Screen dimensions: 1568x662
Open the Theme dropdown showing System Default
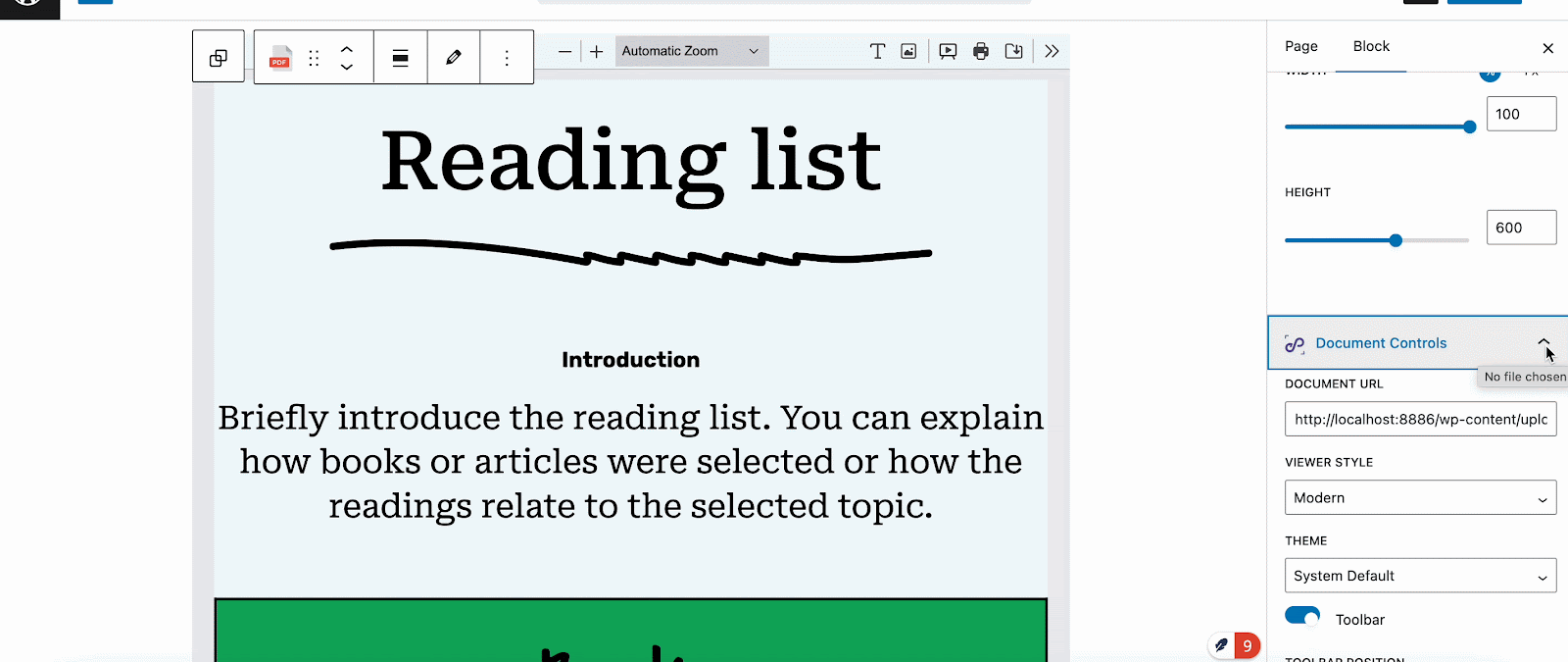click(1420, 576)
